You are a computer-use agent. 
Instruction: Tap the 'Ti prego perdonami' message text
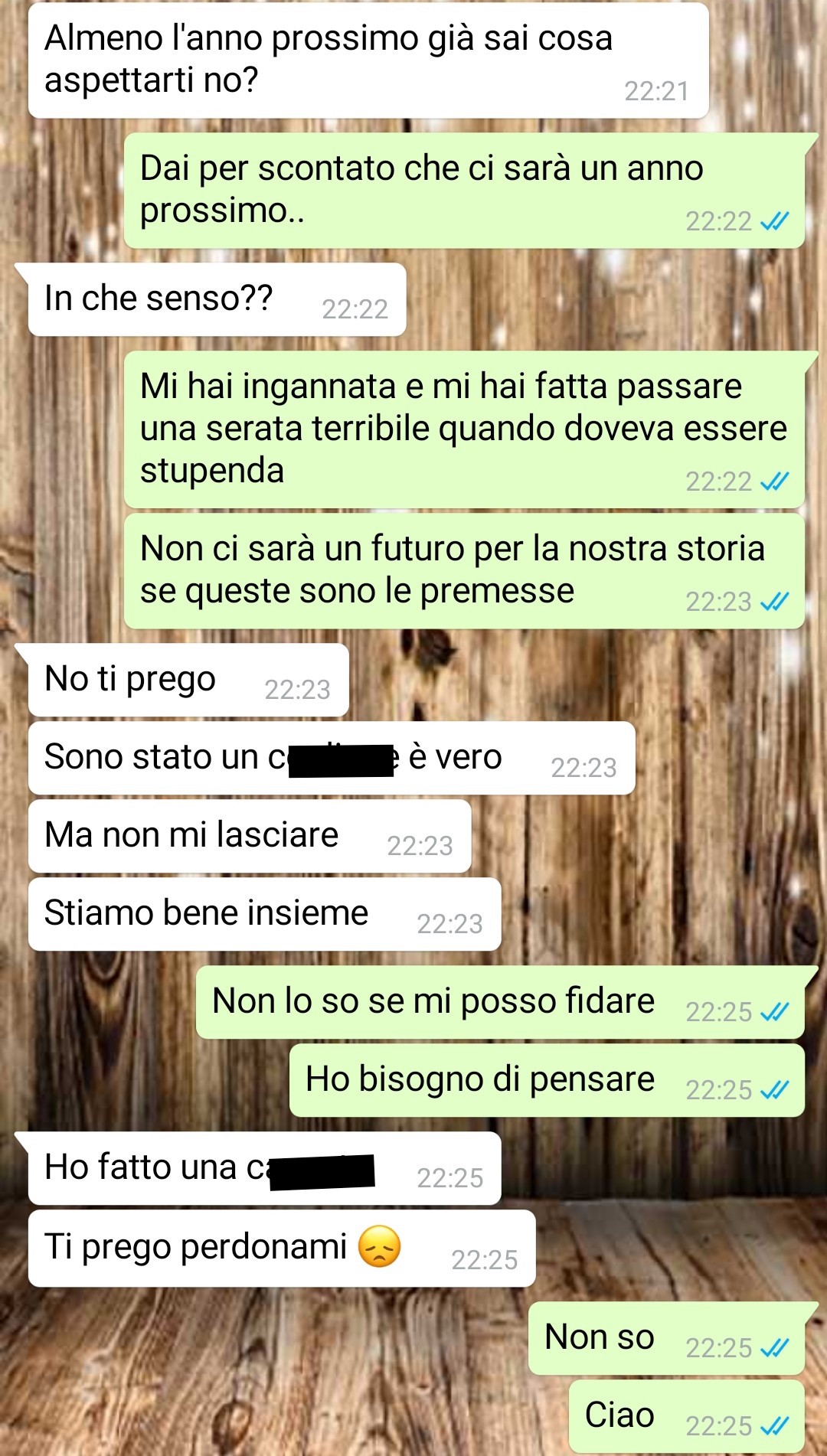click(196, 1246)
